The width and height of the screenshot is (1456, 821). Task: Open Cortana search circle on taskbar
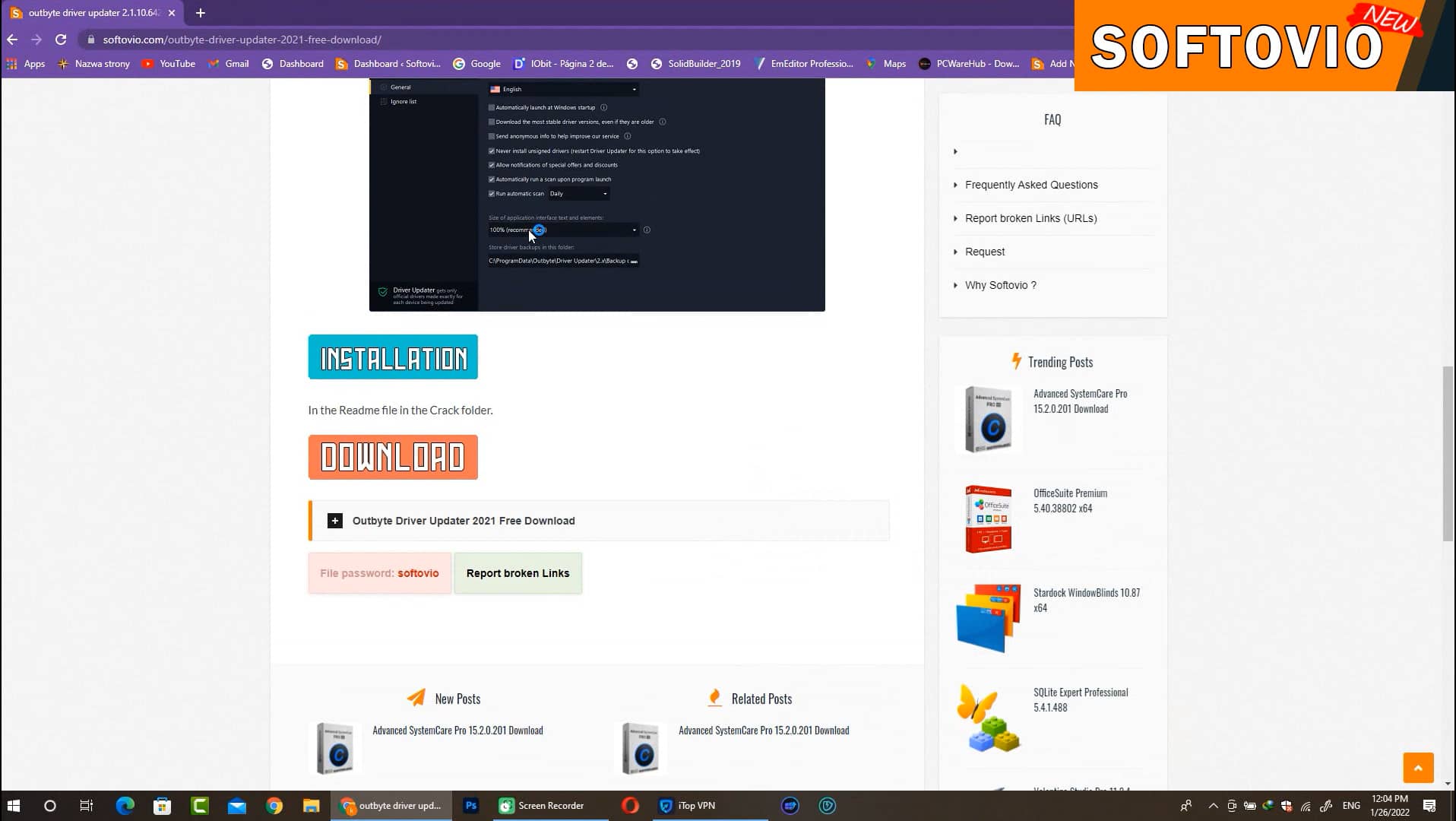49,806
